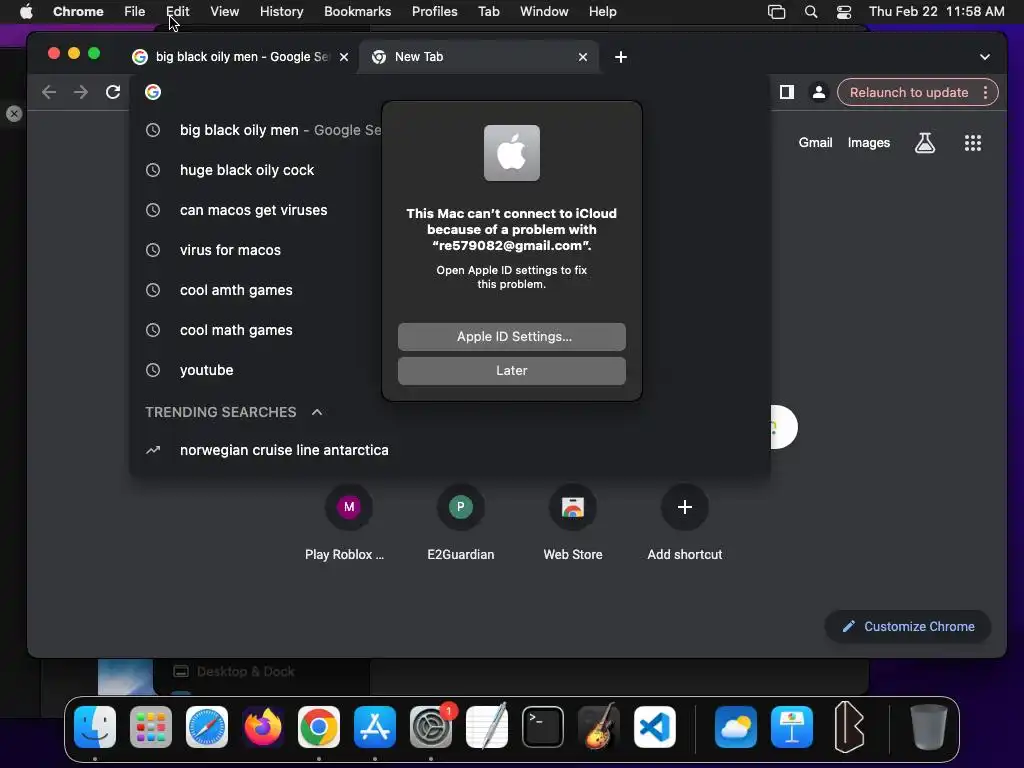
Task: Open the Trash in the Dock
Action: point(929,727)
